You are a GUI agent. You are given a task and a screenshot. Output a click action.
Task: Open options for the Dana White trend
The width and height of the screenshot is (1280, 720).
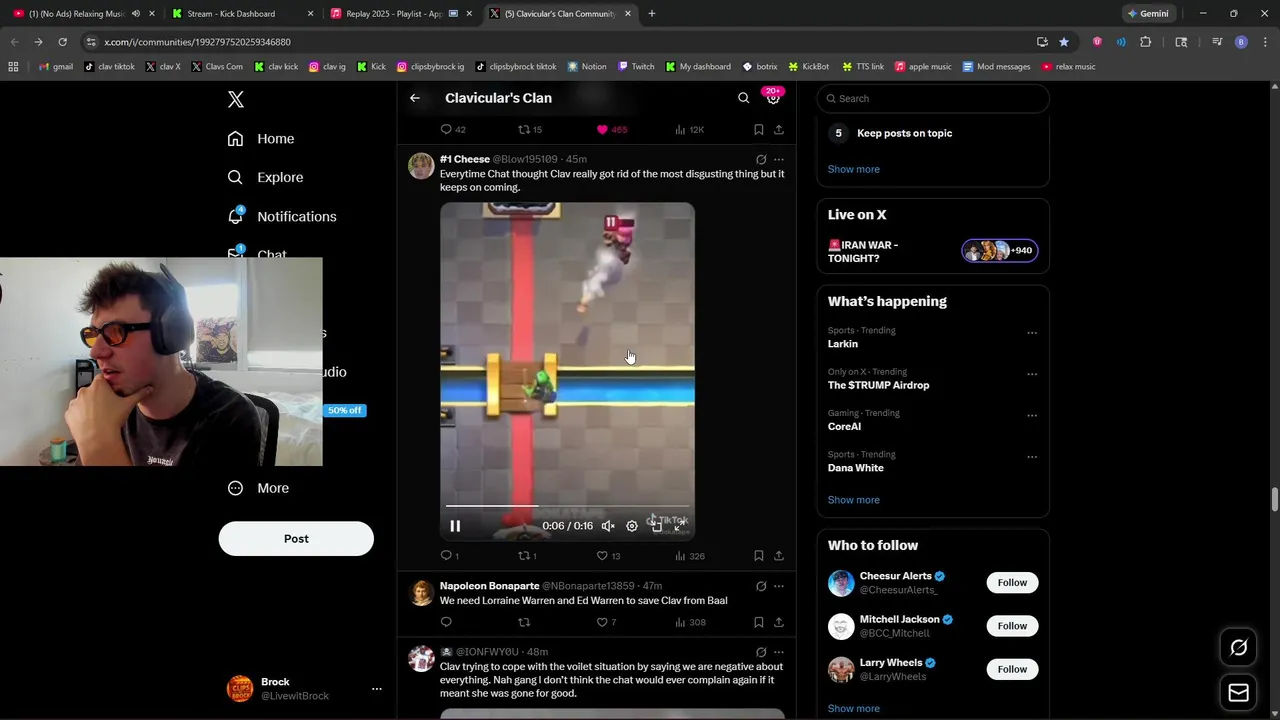click(x=1032, y=457)
